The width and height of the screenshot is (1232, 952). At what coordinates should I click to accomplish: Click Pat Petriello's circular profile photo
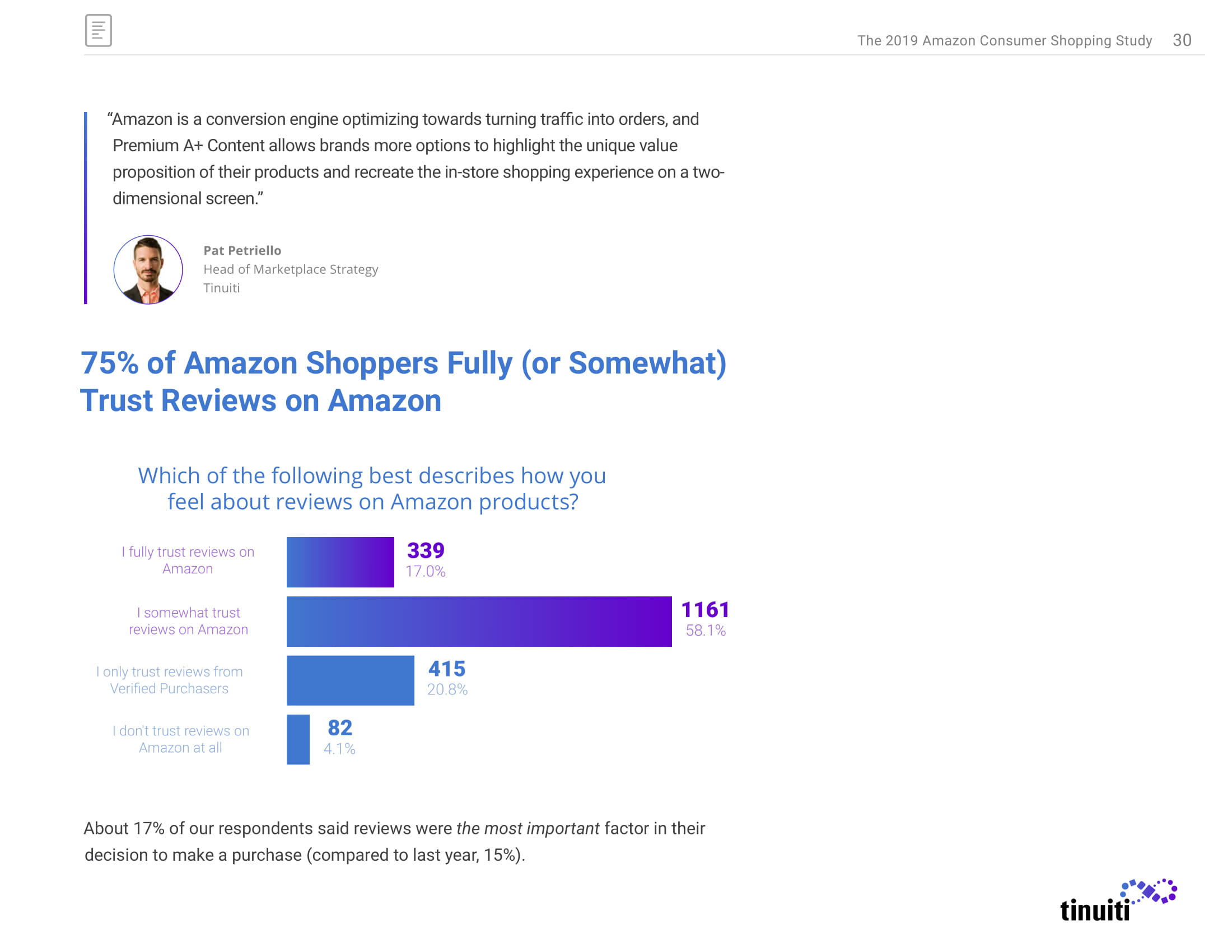pos(148,269)
